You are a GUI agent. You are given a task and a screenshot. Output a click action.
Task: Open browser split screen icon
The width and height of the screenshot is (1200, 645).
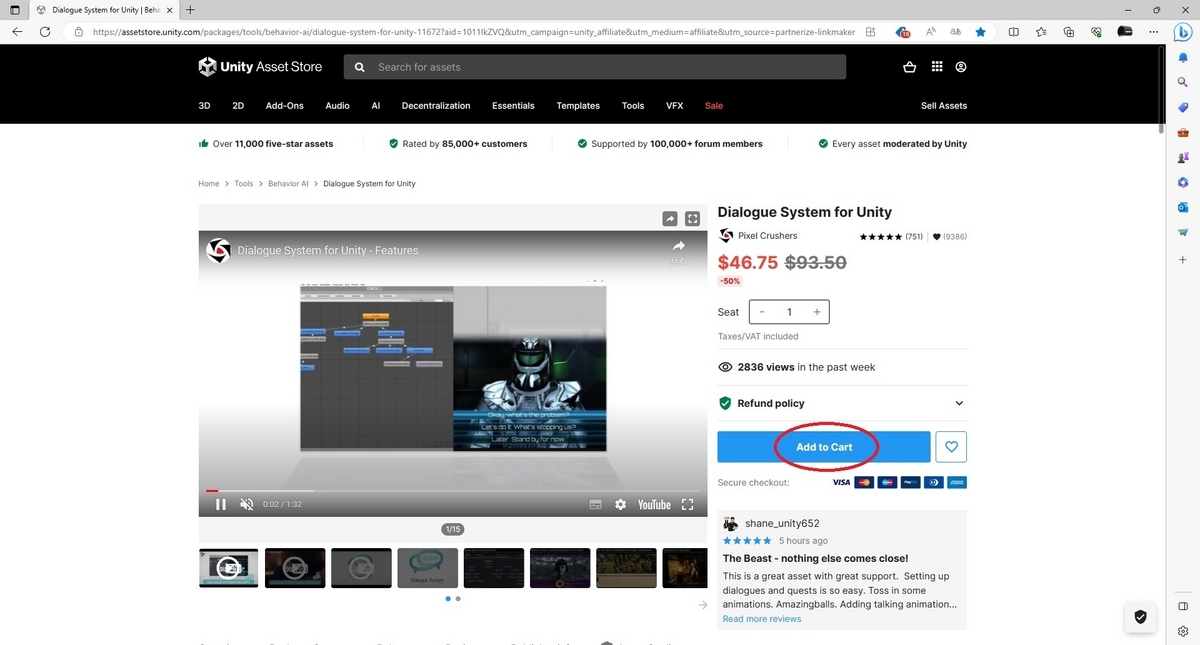click(x=1014, y=32)
